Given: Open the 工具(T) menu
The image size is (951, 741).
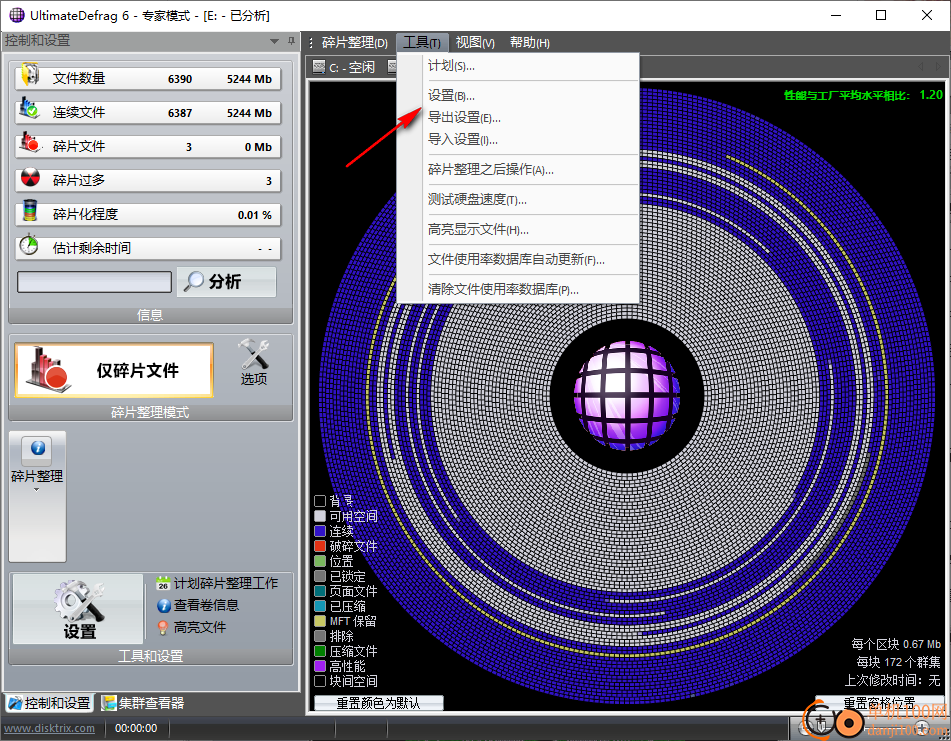Looking at the screenshot, I should (422, 42).
